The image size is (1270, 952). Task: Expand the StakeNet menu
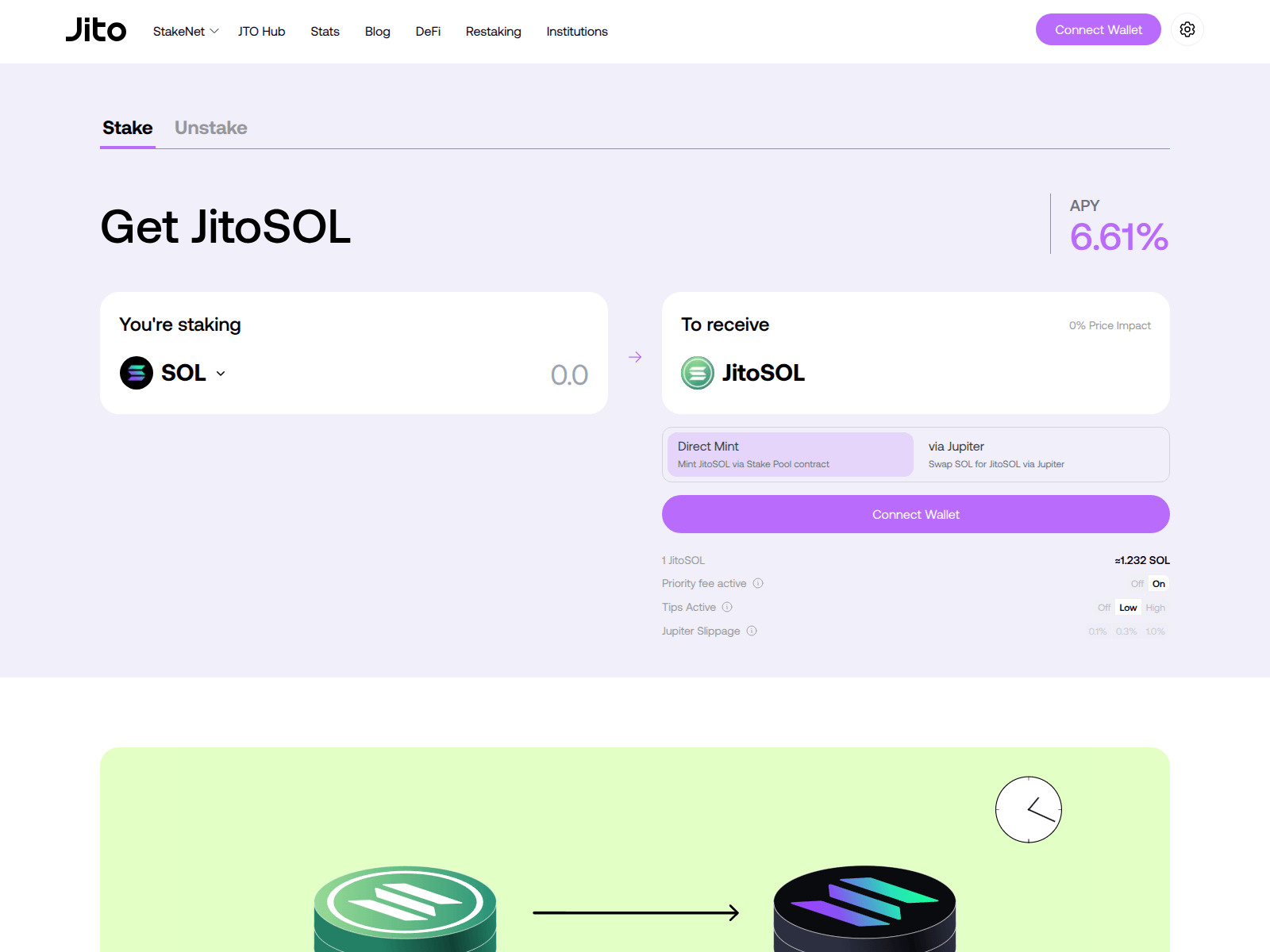click(x=186, y=31)
